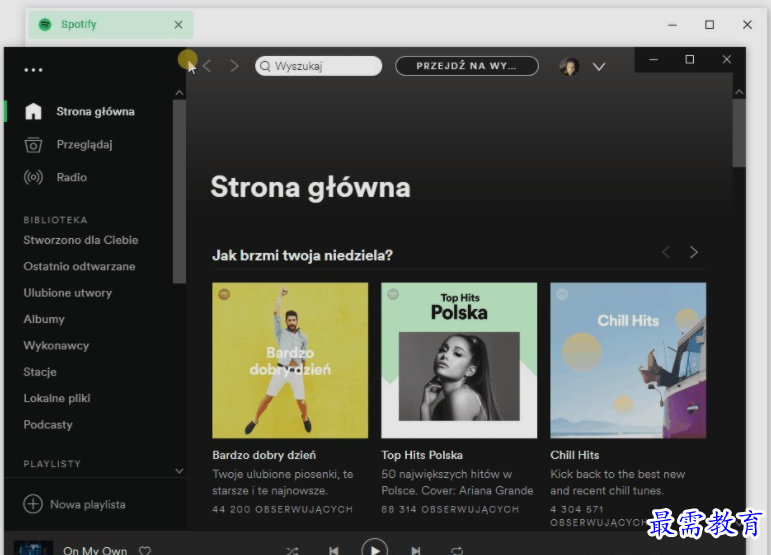The height and width of the screenshot is (555, 771).
Task: Click the now-playing album art
Action: click(33, 548)
